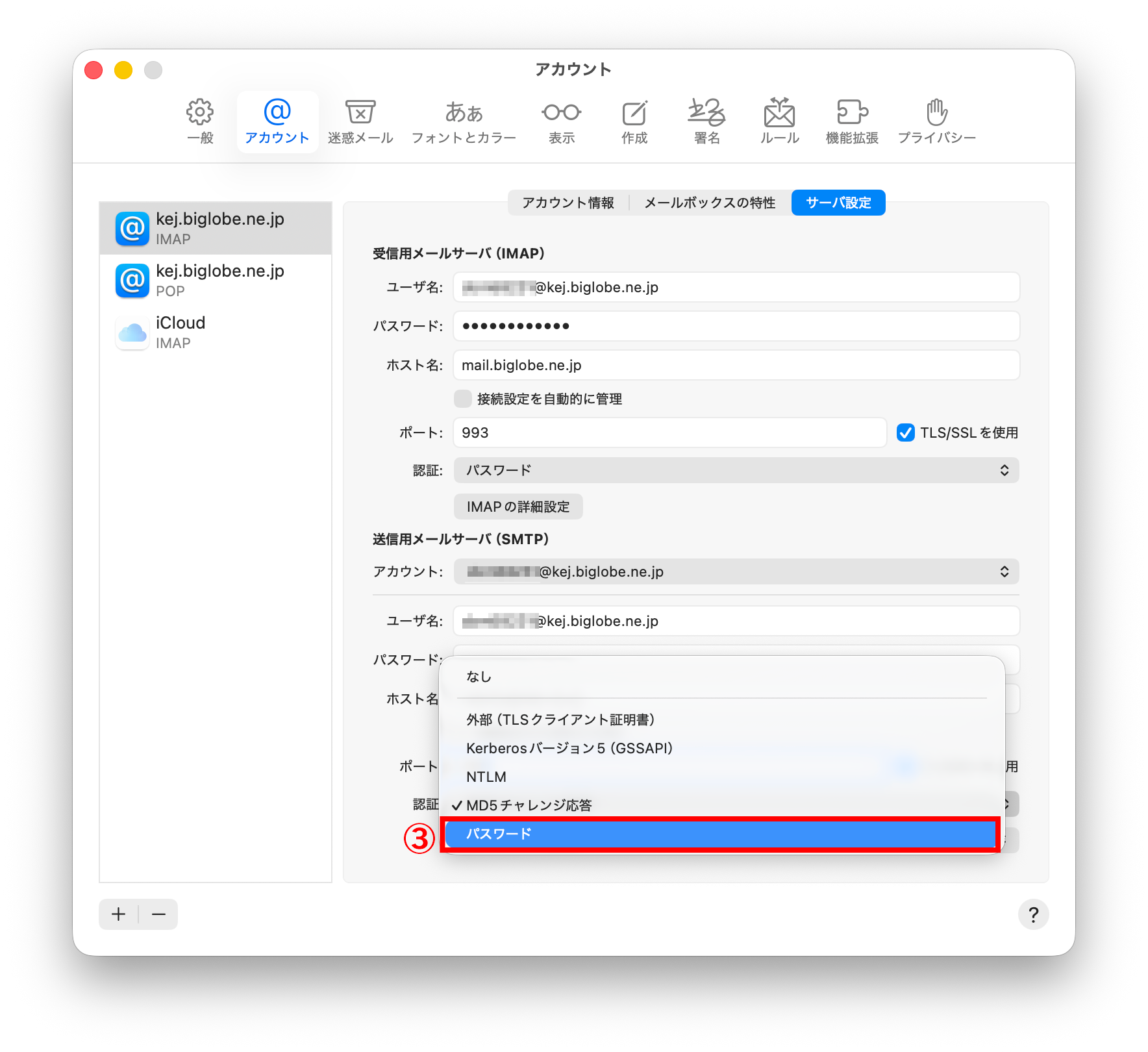Switch to アカウント情報 tab
The width and height of the screenshot is (1148, 1052).
pyautogui.click(x=568, y=203)
